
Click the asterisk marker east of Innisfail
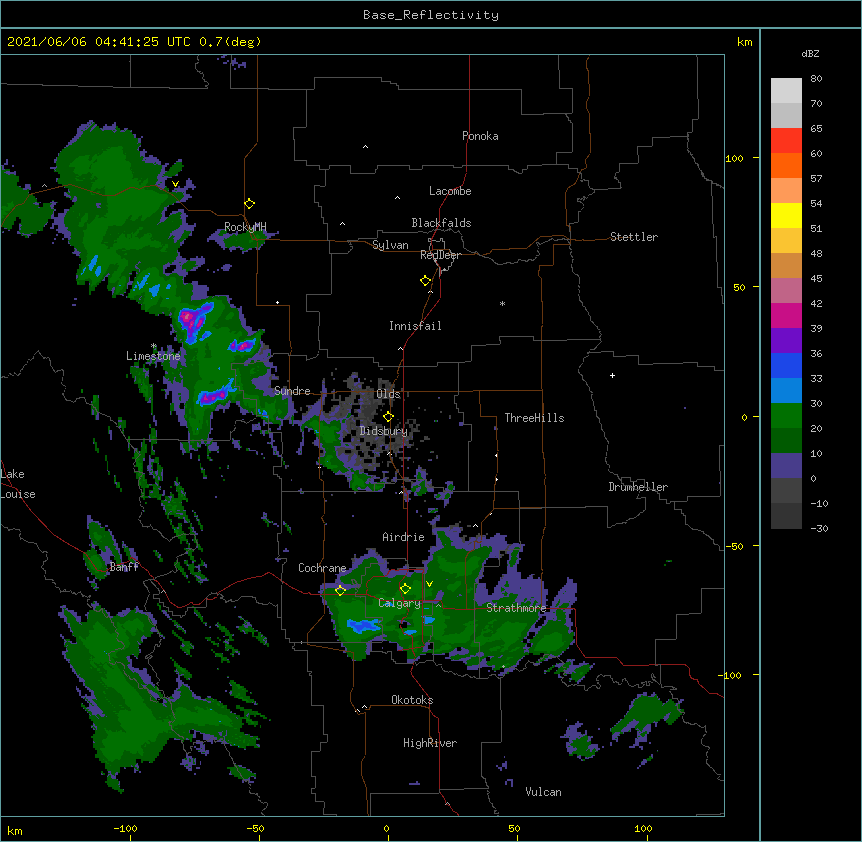[x=502, y=303]
